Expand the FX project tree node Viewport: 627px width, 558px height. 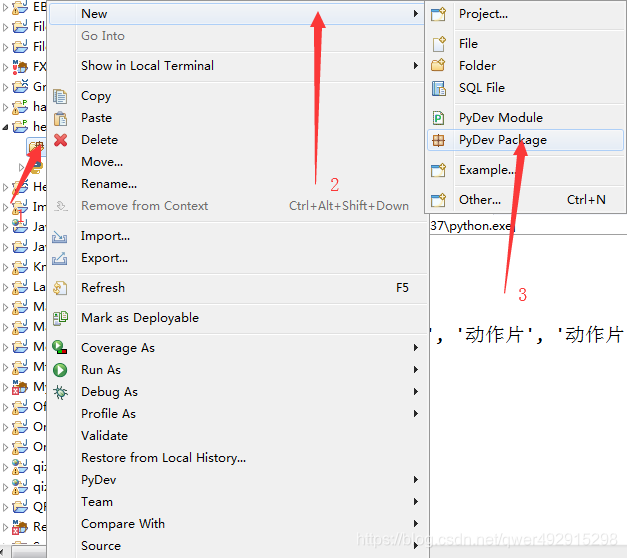tap(5, 67)
